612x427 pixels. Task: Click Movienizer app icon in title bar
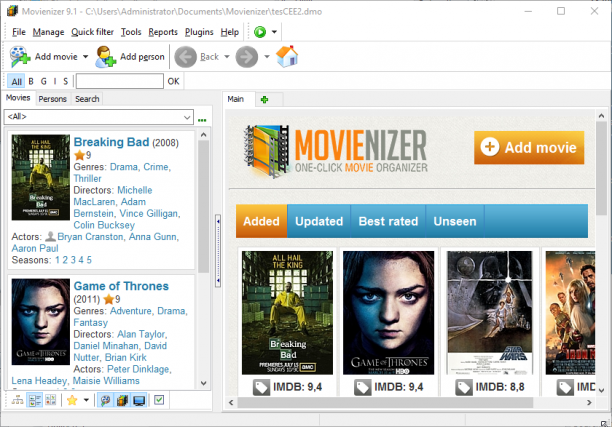point(12,11)
